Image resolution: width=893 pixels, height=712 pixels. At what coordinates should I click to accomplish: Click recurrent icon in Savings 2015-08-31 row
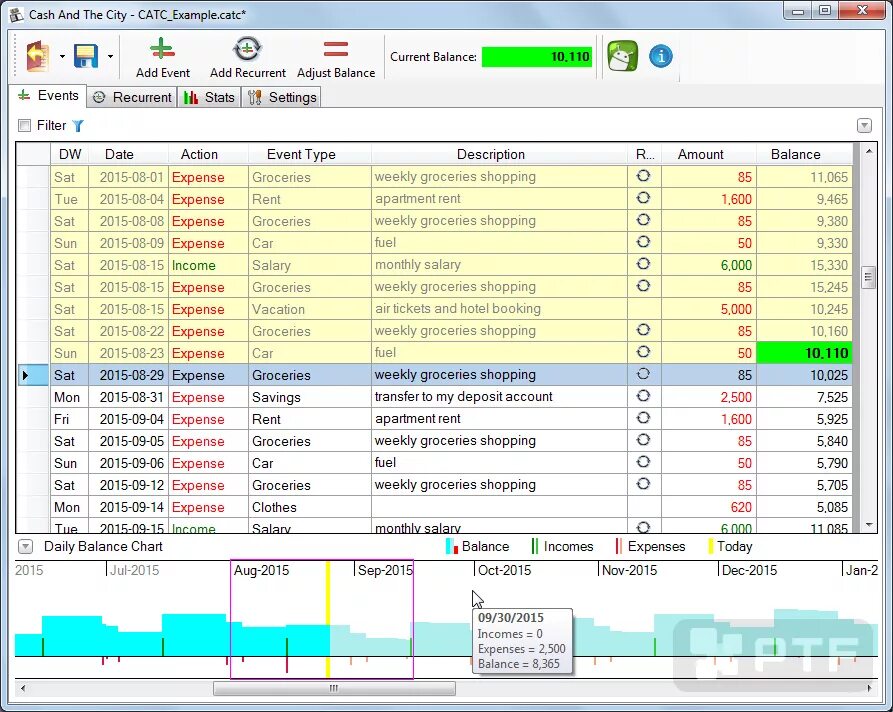[644, 396]
